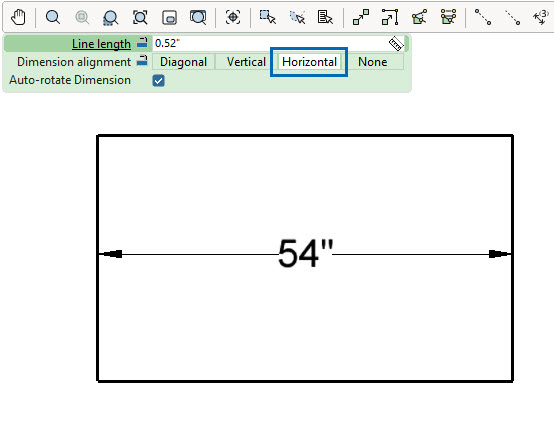Uncheck the Auto-rotate Dimension checkbox
This screenshot has height=426, width=554.
pos(158,81)
